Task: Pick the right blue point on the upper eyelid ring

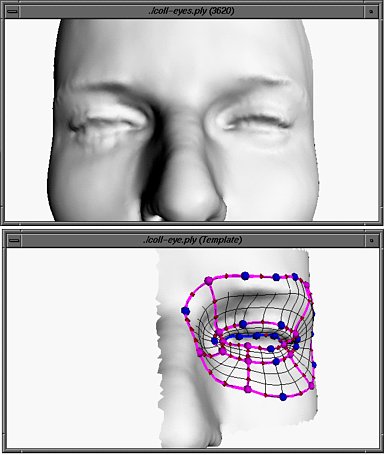Action: coord(281,325)
